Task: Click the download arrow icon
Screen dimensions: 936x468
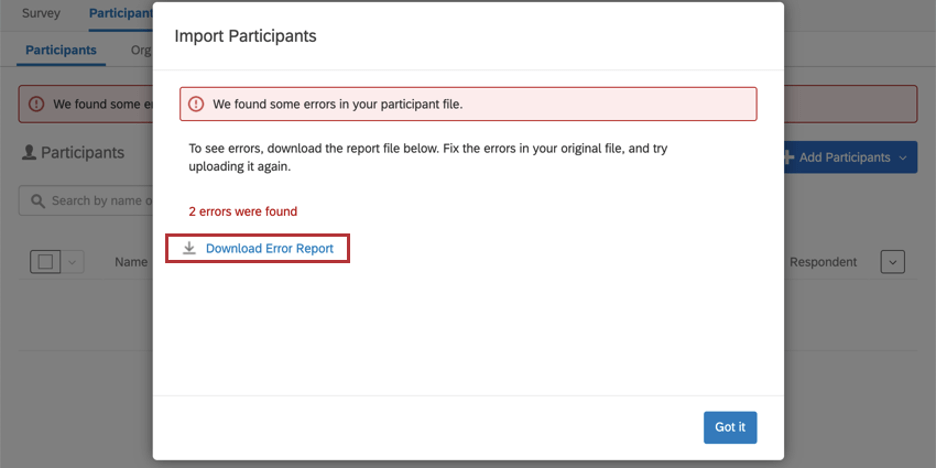Action: pos(189,248)
